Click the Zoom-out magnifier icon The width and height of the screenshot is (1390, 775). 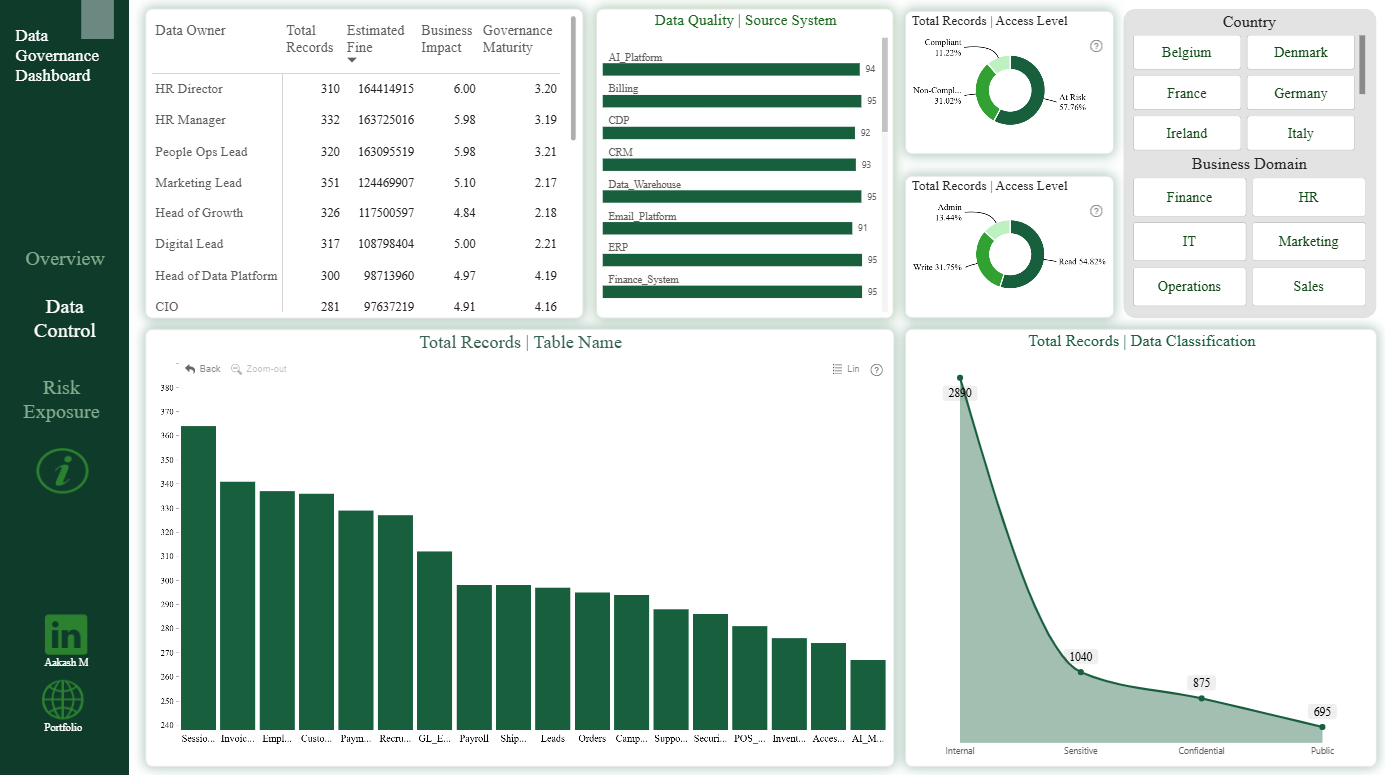[237, 369]
